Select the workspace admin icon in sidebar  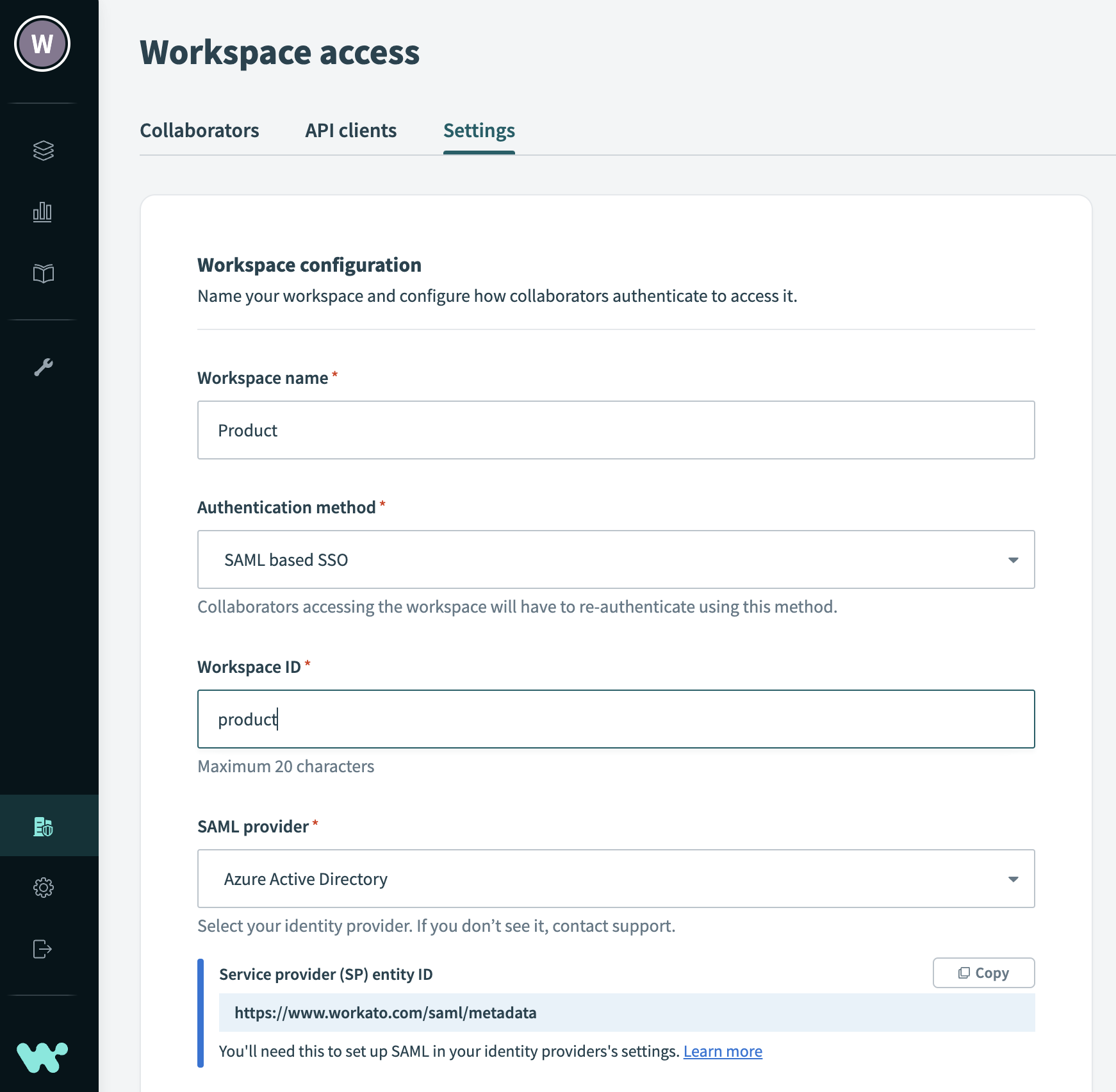(43, 826)
